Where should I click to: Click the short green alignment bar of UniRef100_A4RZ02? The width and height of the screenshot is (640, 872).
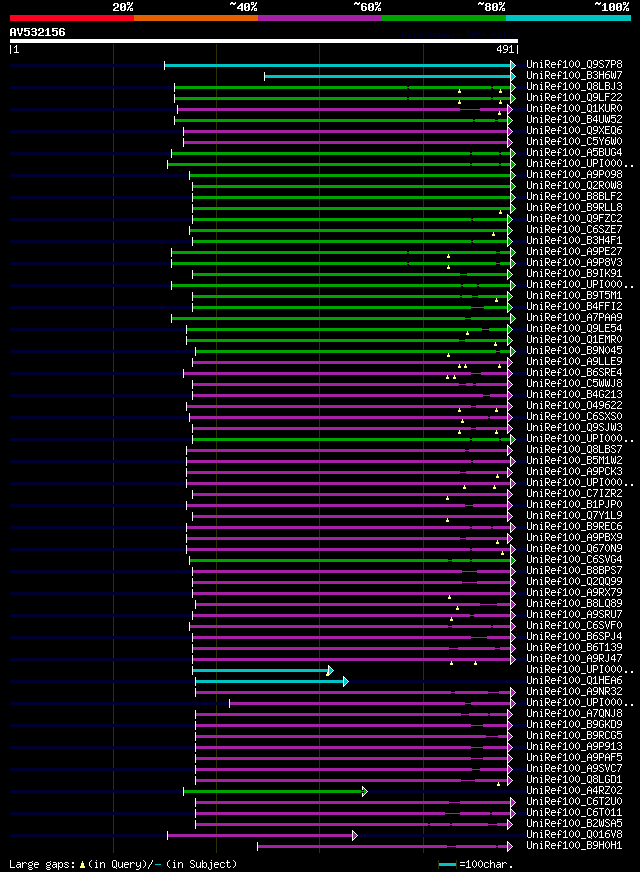(x=273, y=792)
